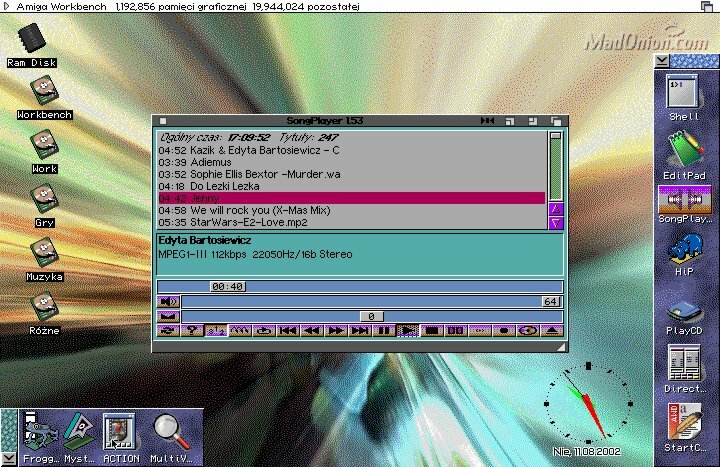The height and width of the screenshot is (467, 720).
Task: Click the repeat arrows button in SongPlayer
Action: (x=168, y=331)
